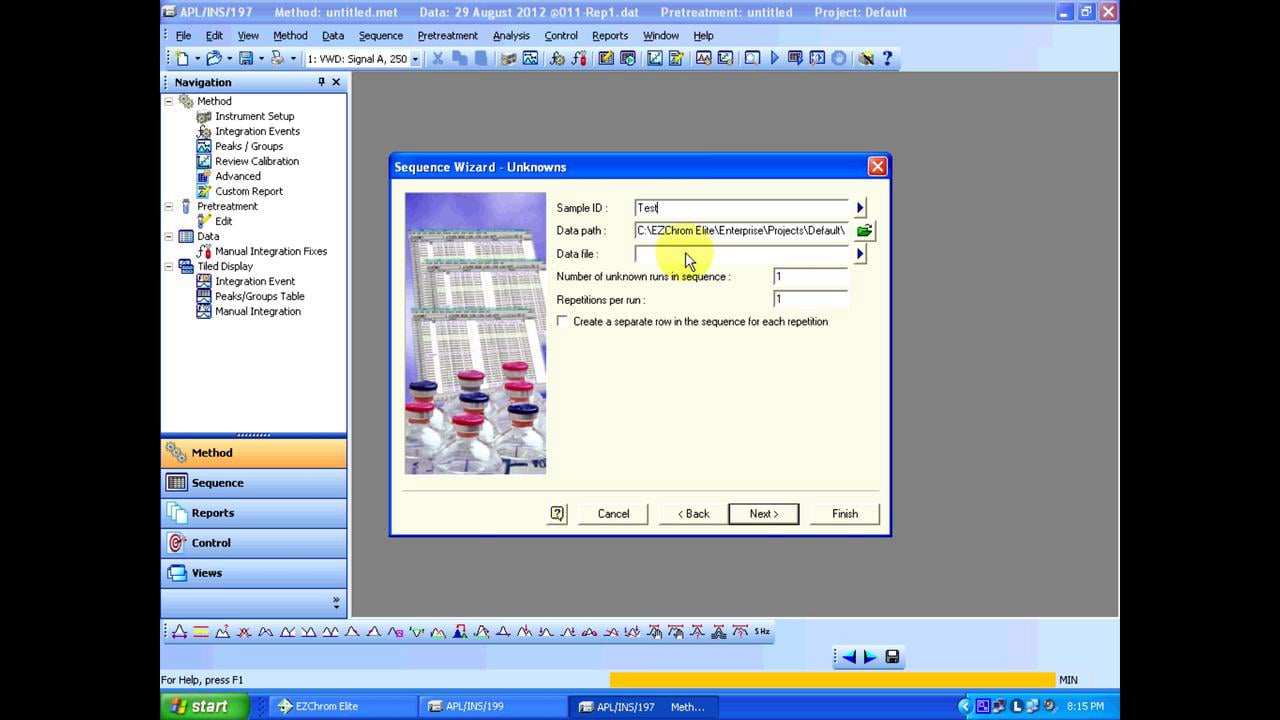Collapse the Tiled Display tree node
Viewport: 1280px width, 720px height.
click(x=169, y=266)
